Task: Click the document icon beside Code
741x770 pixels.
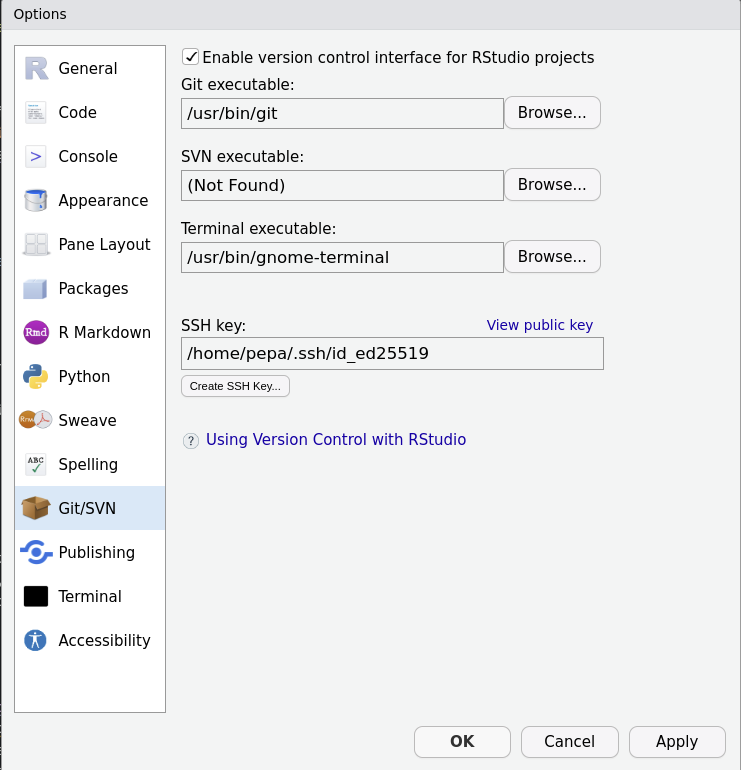Action: (36, 112)
